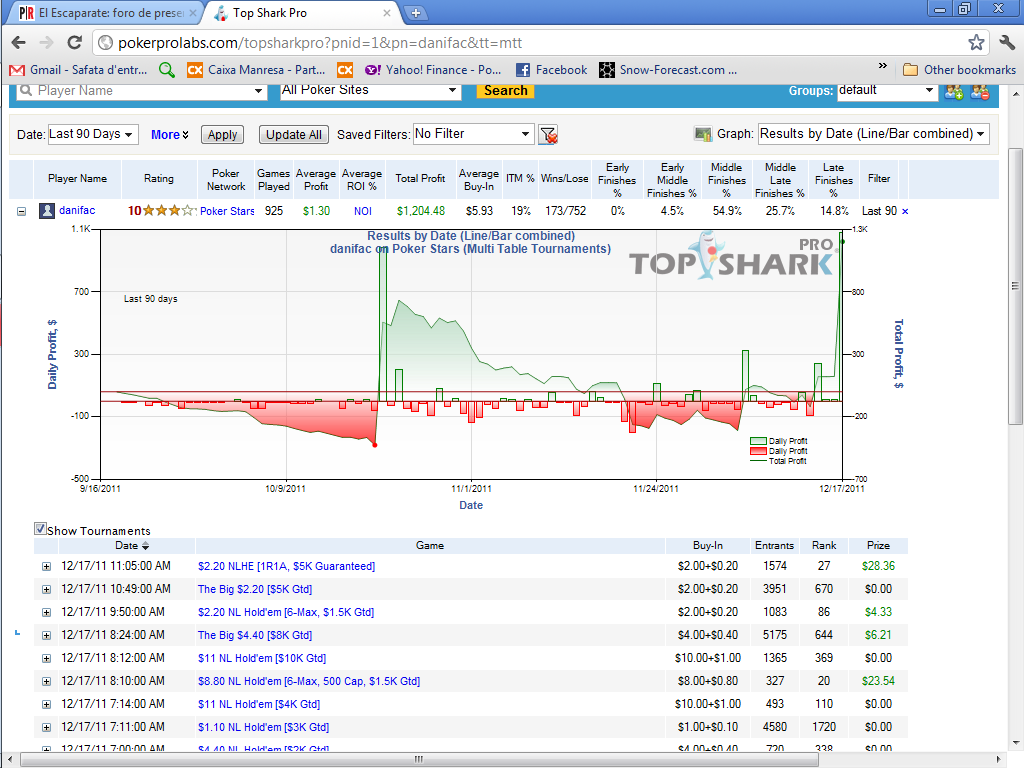This screenshot has width=1024, height=768.
Task: Expand the 12/17/11 8:10:00 AM tournament row
Action: click(46, 681)
